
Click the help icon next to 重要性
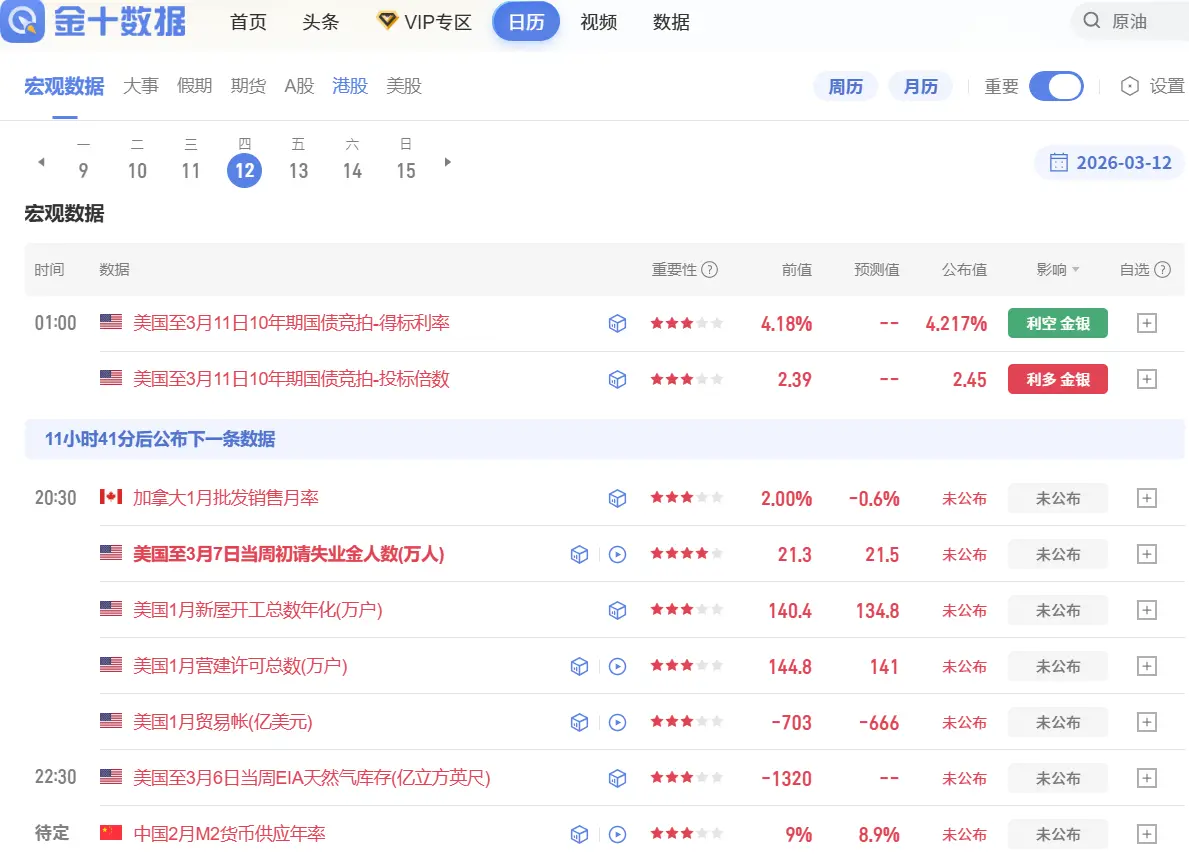(710, 270)
